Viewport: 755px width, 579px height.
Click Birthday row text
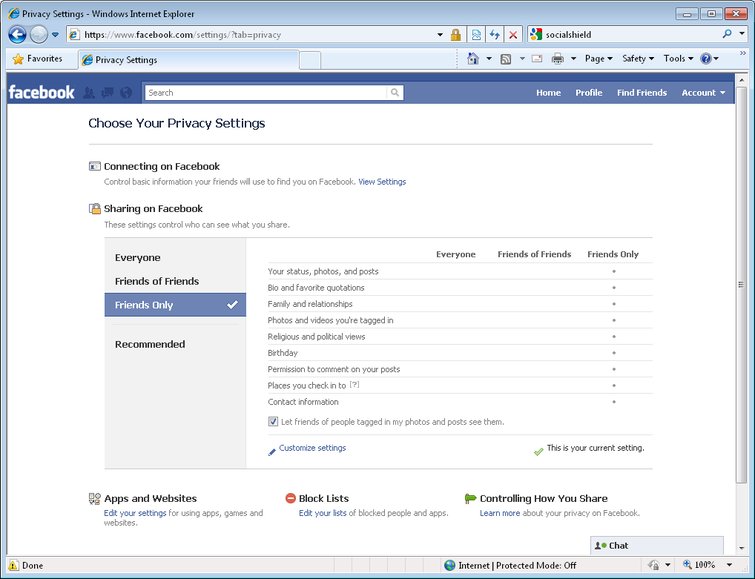(x=283, y=353)
